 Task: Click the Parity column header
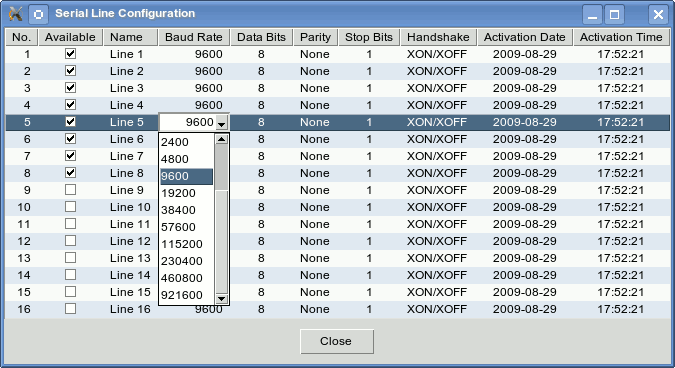pyautogui.click(x=316, y=37)
